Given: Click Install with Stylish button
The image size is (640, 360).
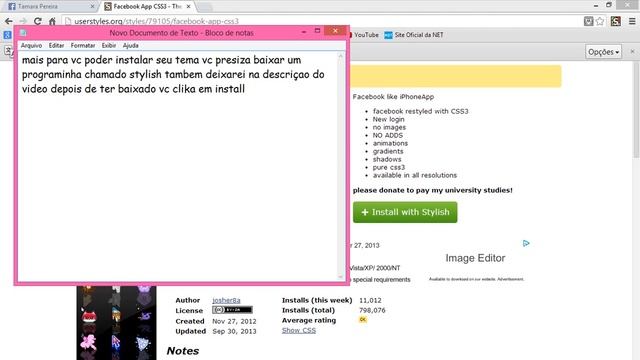Looking at the screenshot, I should (405, 212).
